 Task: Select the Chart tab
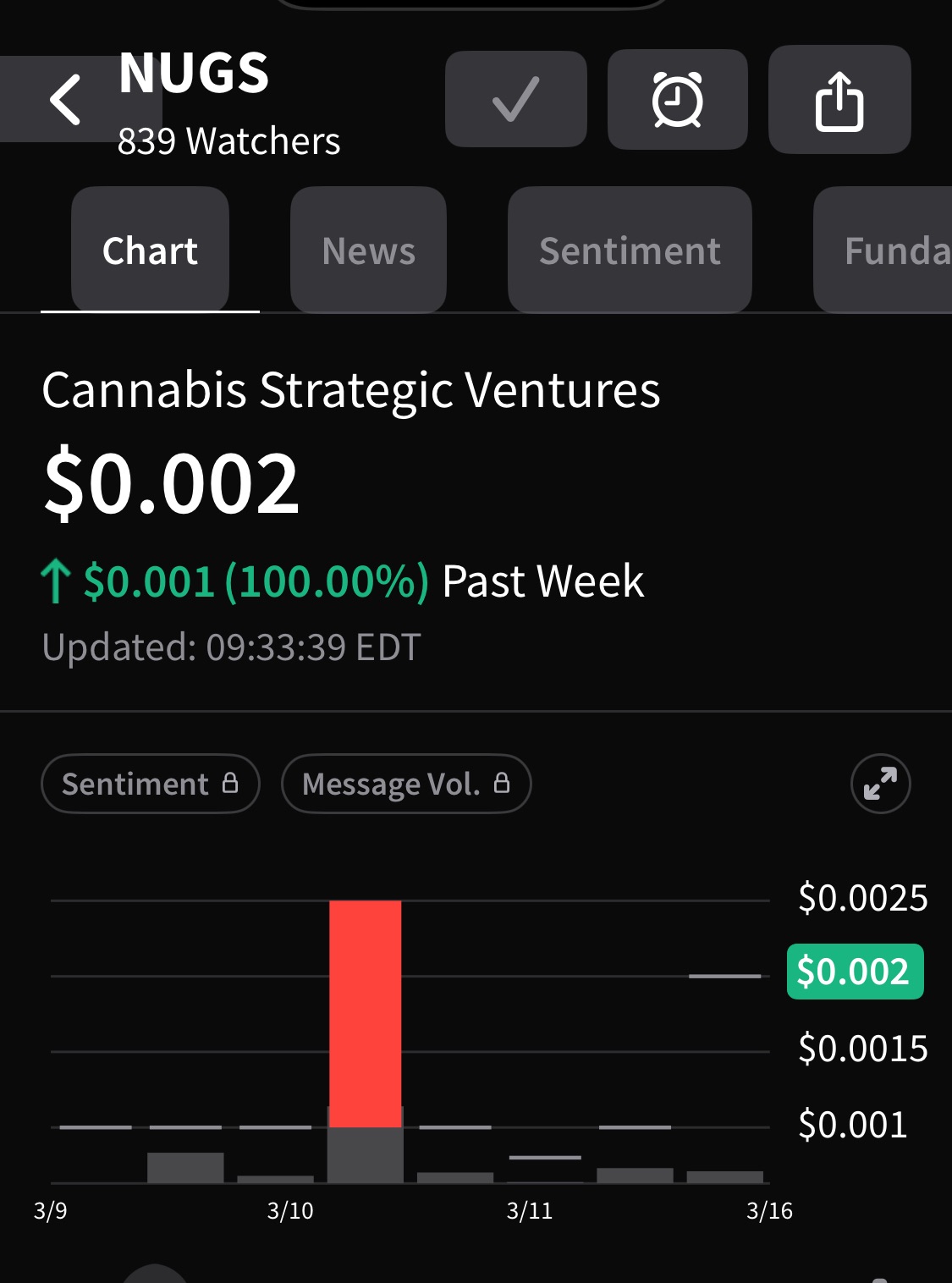coord(150,251)
